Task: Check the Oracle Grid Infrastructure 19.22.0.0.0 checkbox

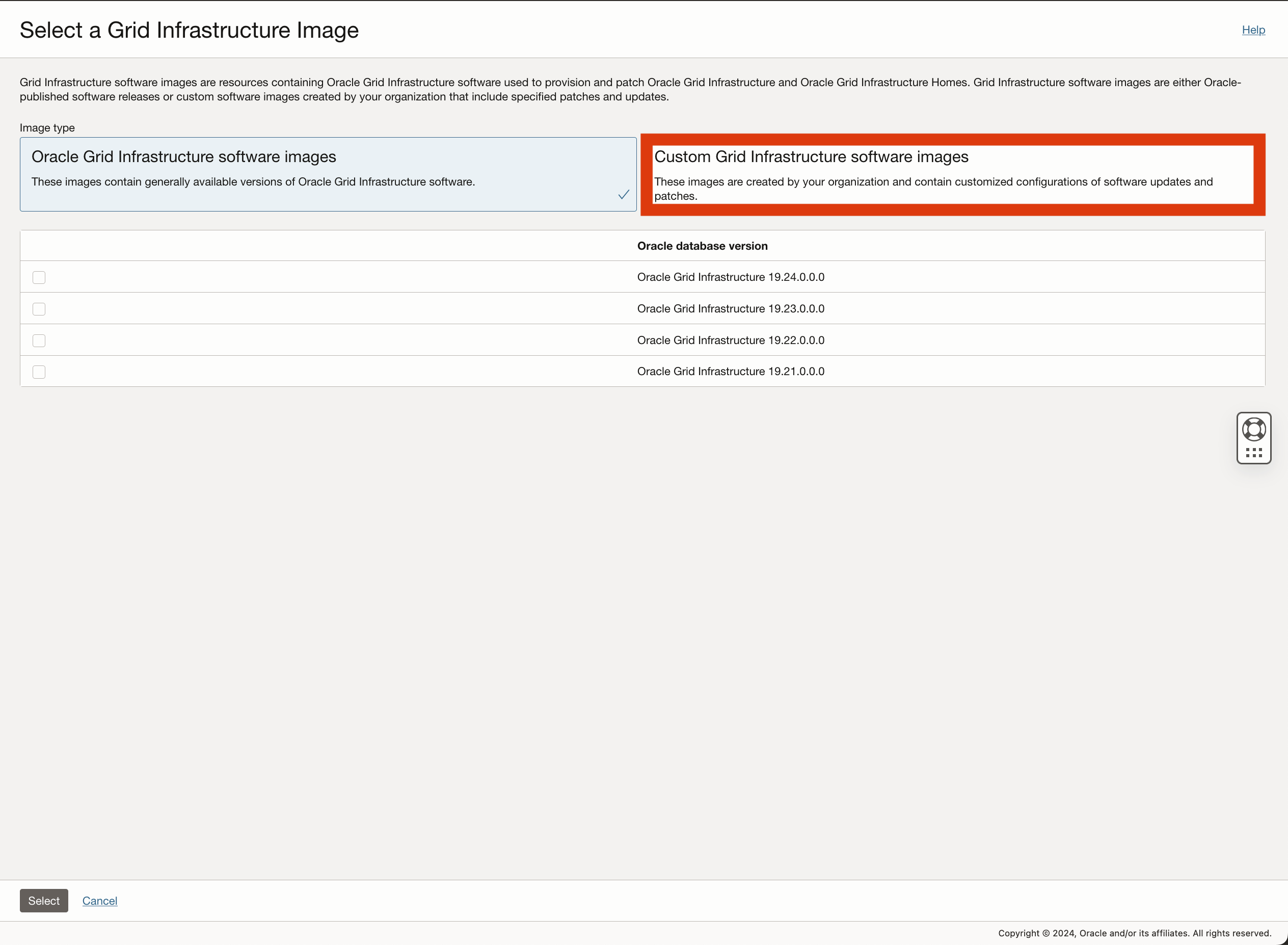Action: point(38,340)
